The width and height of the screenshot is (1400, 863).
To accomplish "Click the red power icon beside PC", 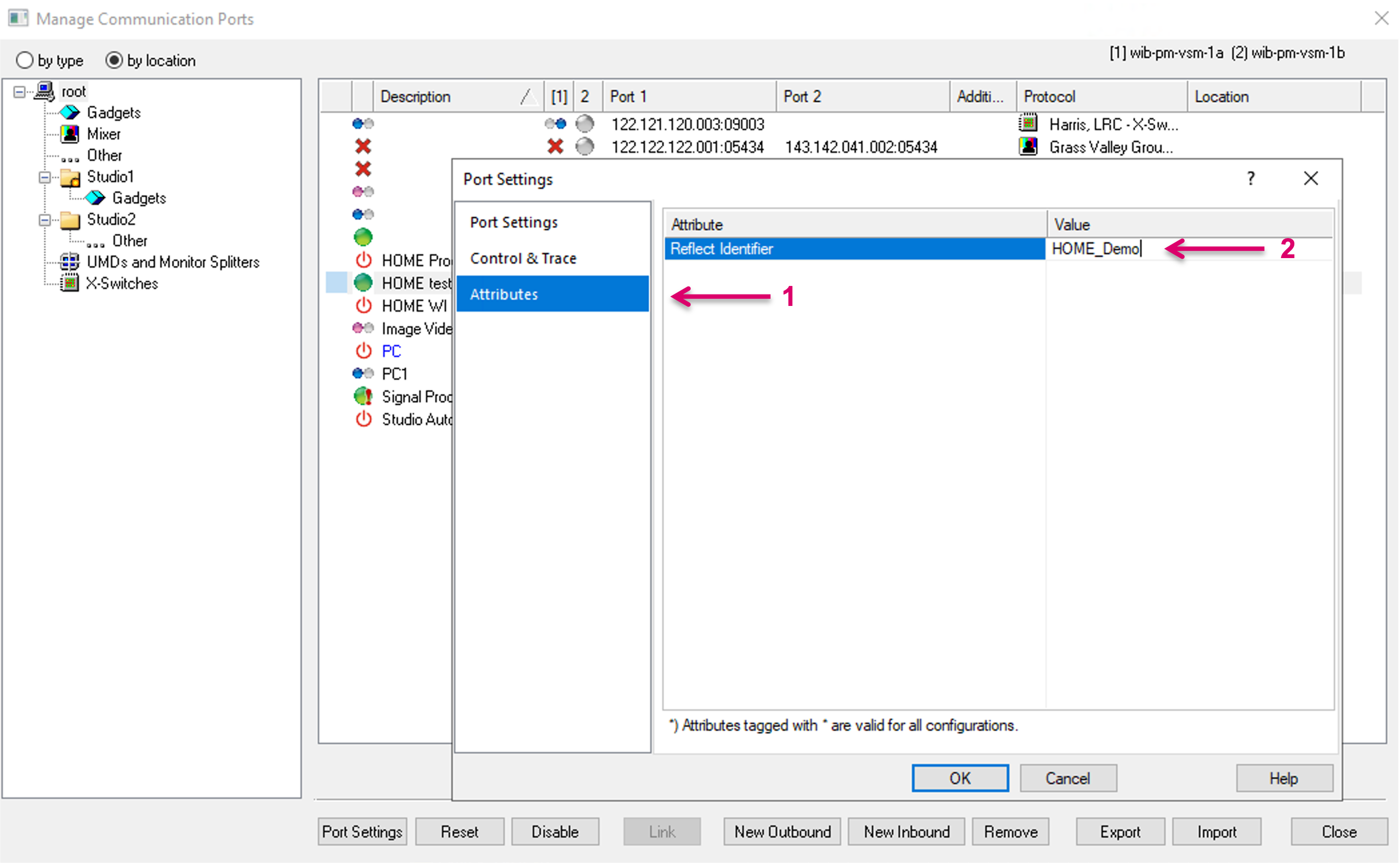I will click(x=363, y=351).
